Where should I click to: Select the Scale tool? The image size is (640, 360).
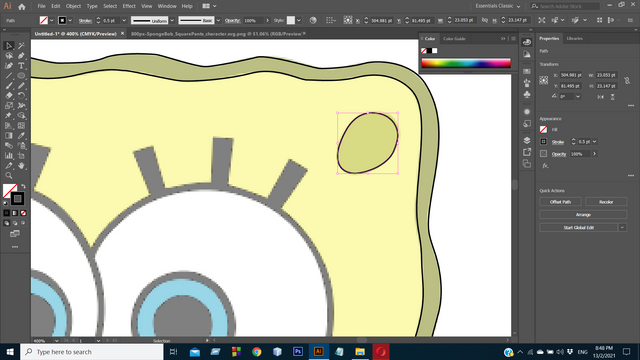click(9, 106)
